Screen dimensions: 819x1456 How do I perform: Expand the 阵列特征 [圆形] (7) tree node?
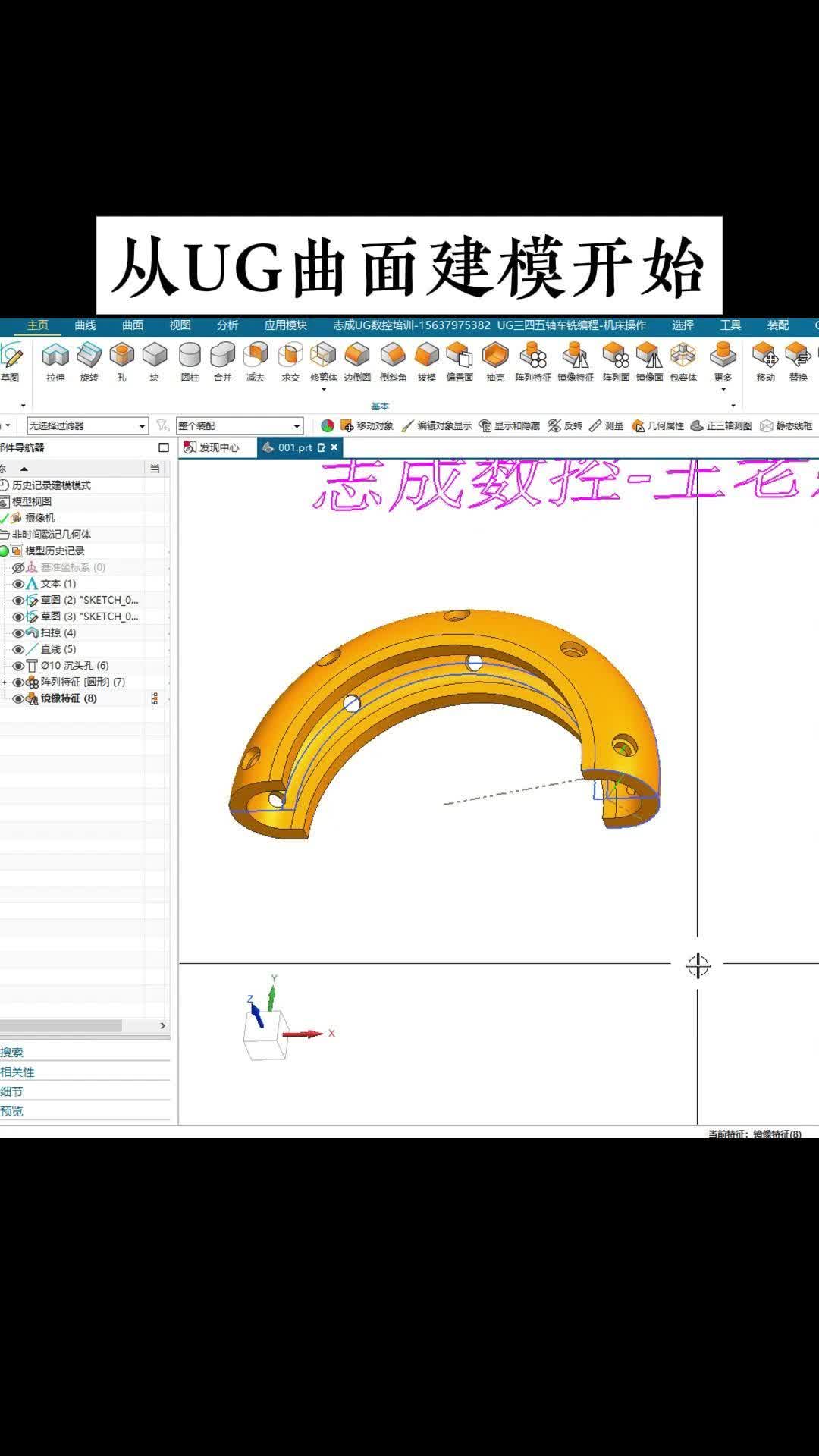(5, 682)
